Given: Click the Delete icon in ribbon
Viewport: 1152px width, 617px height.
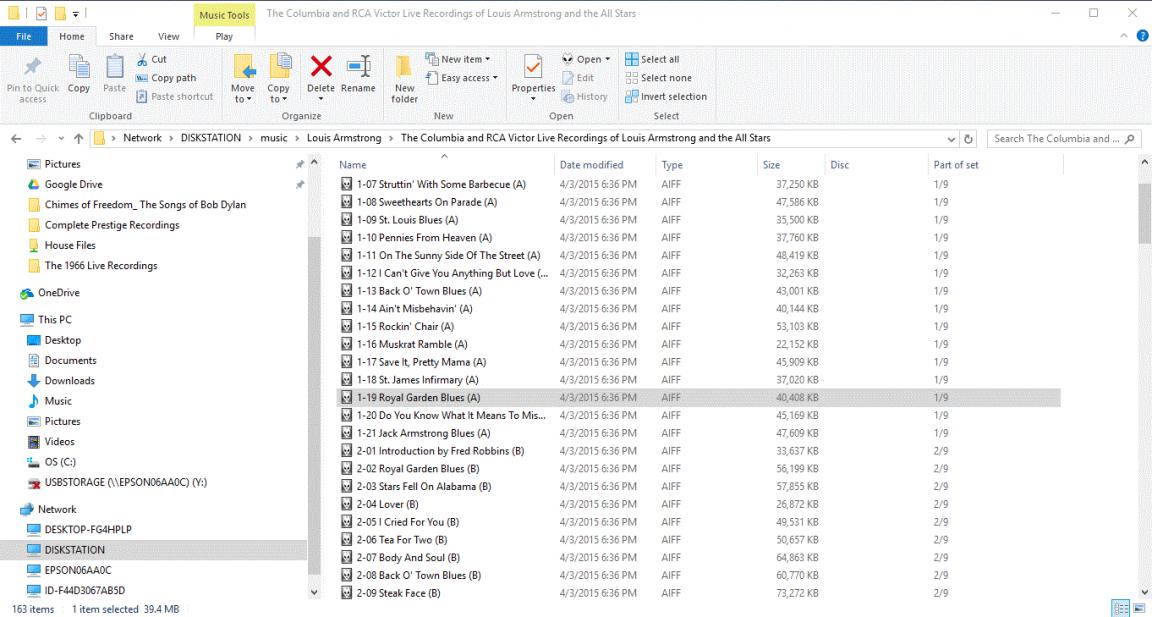Looking at the screenshot, I should point(320,75).
